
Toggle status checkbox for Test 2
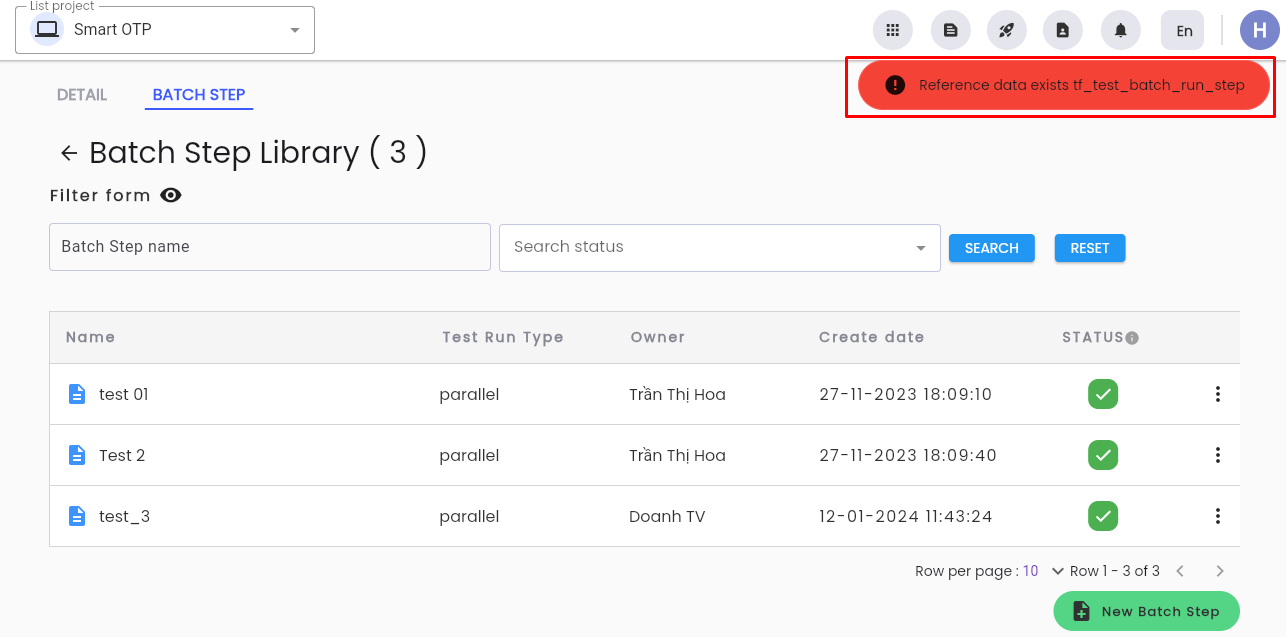(1103, 455)
